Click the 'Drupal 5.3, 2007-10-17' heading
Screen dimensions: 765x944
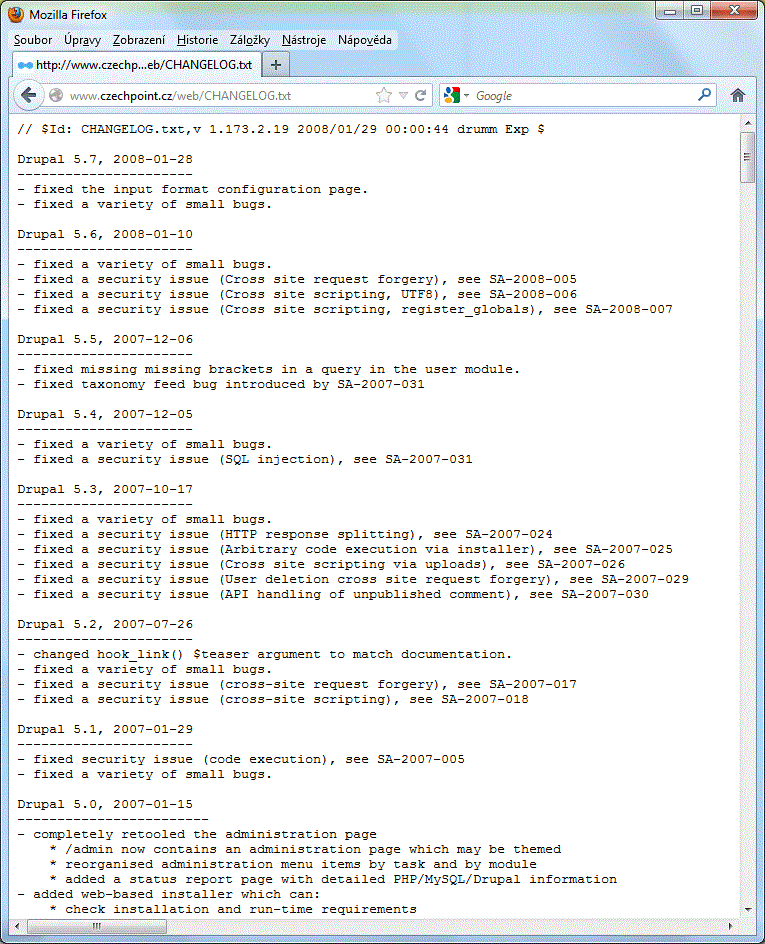pyautogui.click(x=105, y=489)
